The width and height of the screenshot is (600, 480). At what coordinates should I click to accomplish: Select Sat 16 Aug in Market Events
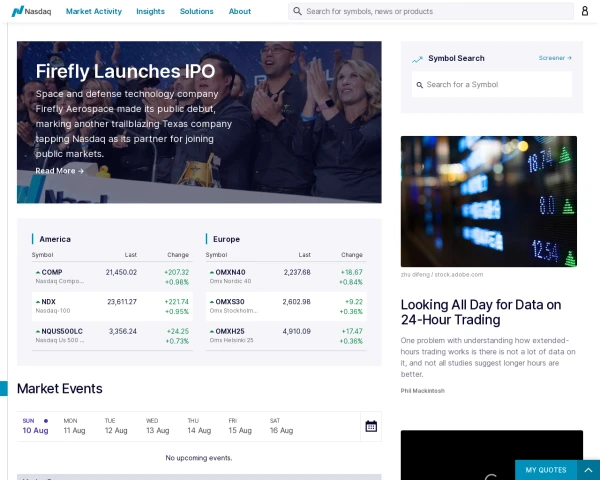pyautogui.click(x=281, y=426)
